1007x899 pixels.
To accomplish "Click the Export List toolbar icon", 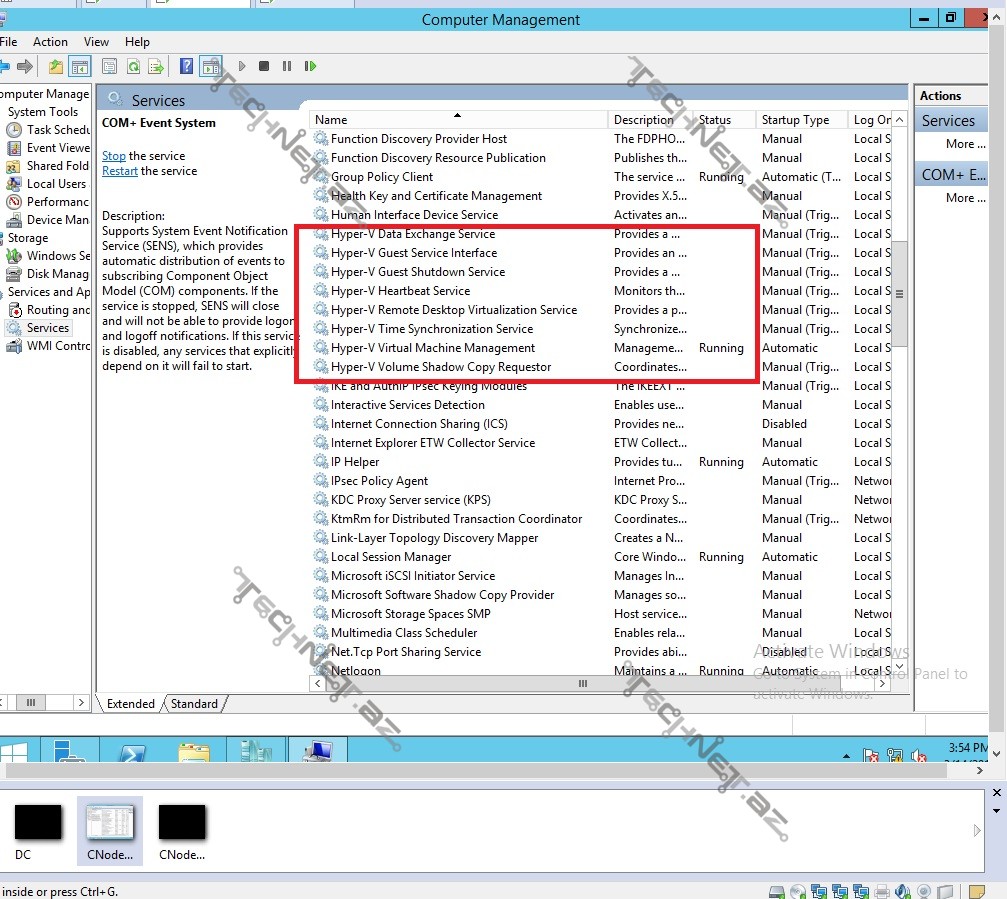I will click(x=156, y=67).
